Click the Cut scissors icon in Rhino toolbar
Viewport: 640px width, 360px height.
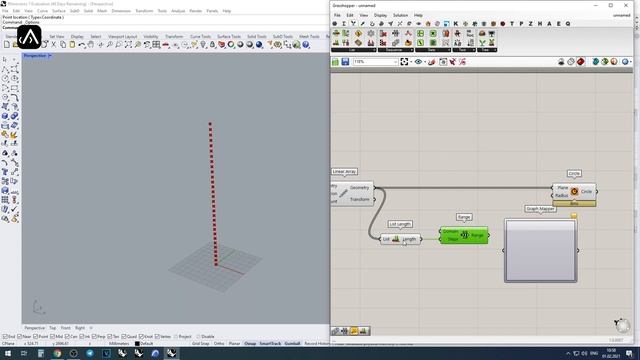53,44
